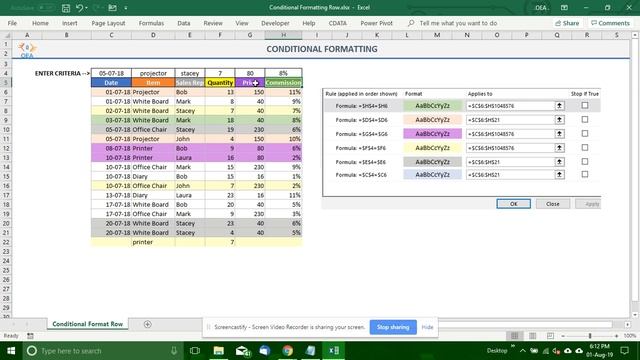Click the Ribbon Display Options icon
The image size is (640, 360).
pyautogui.click(x=564, y=8)
